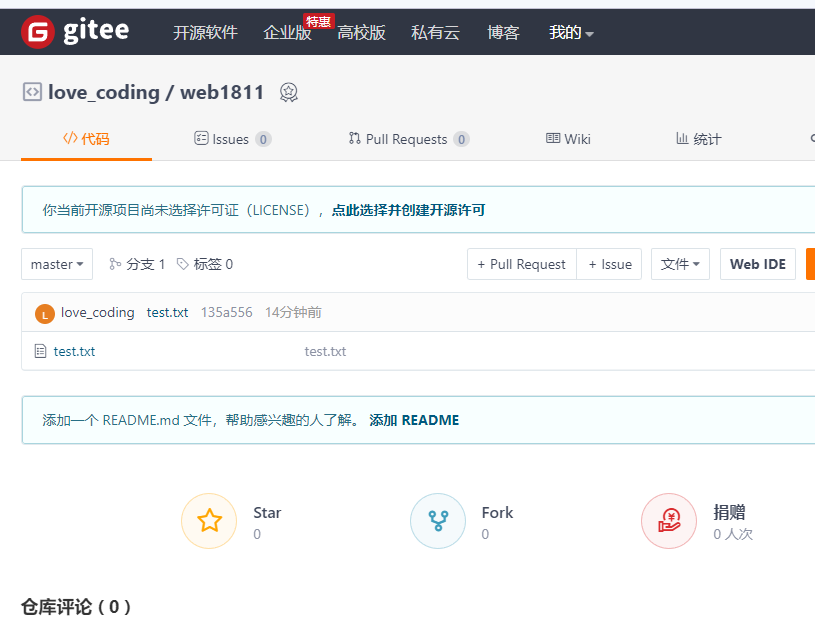815x641 pixels.
Task: Click the Issues count badge 0
Action: click(263, 139)
